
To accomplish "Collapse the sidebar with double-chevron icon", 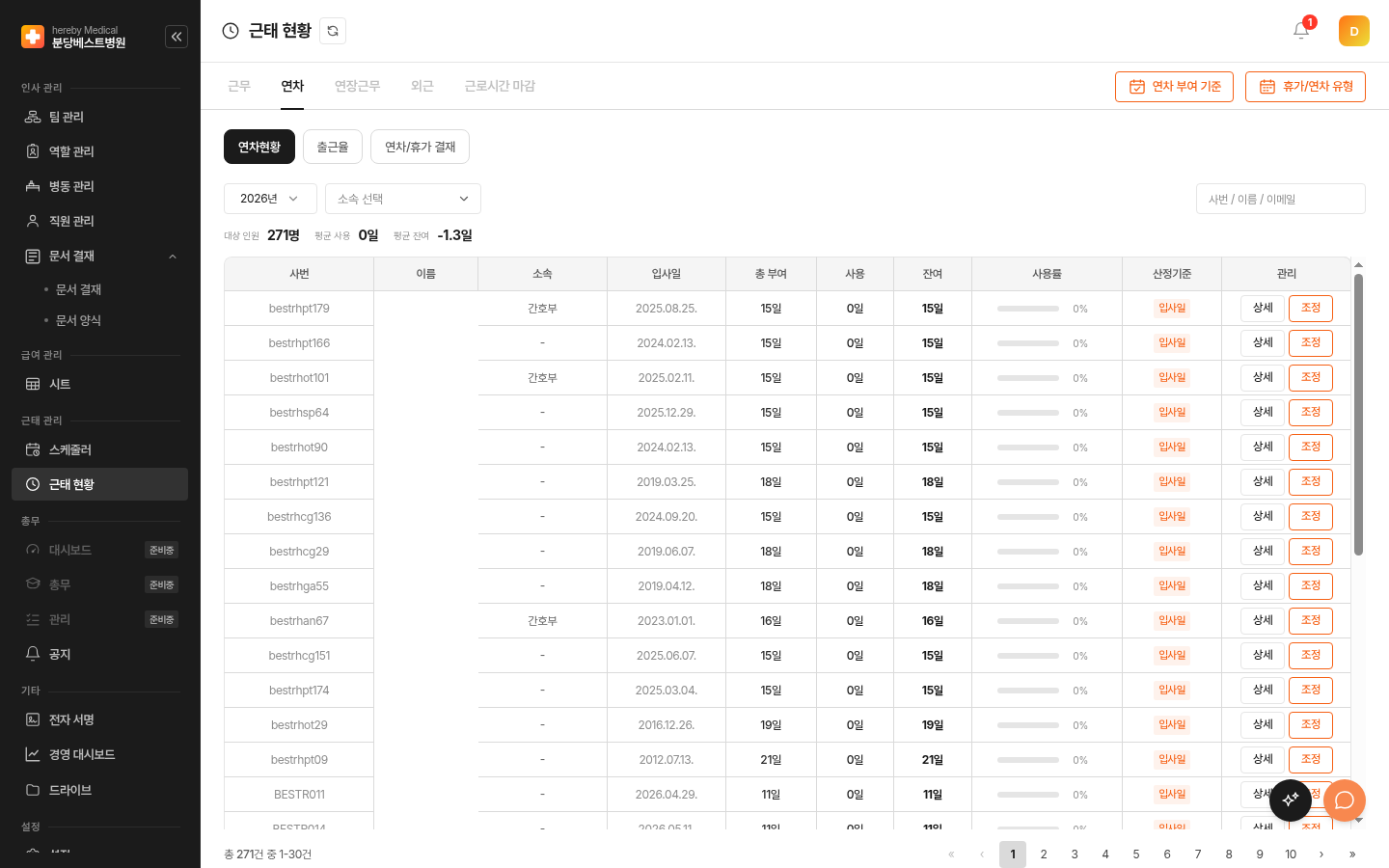I will pos(177,37).
